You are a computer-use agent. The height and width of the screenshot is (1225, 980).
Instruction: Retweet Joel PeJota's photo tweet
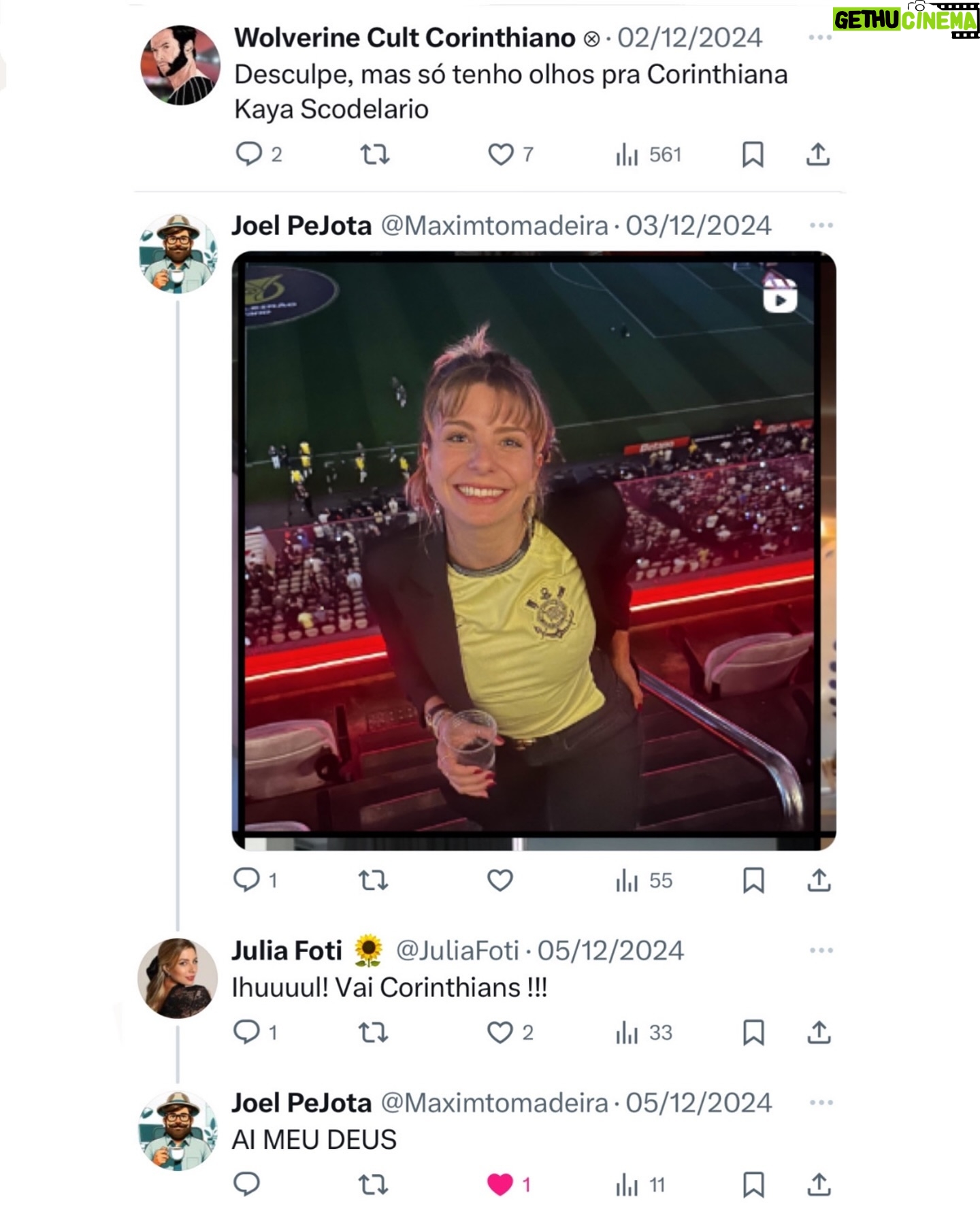pos(374,881)
